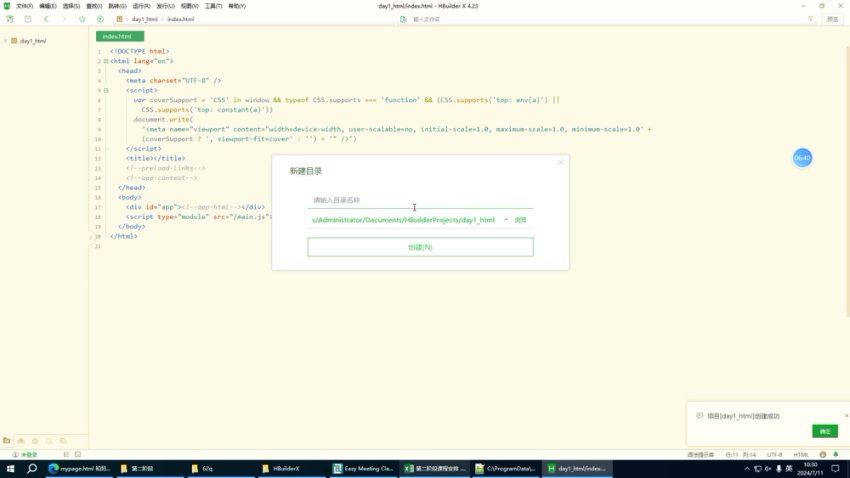The width and height of the screenshot is (850, 478).
Task: Click the run play icon in toolbar
Action: [100, 19]
